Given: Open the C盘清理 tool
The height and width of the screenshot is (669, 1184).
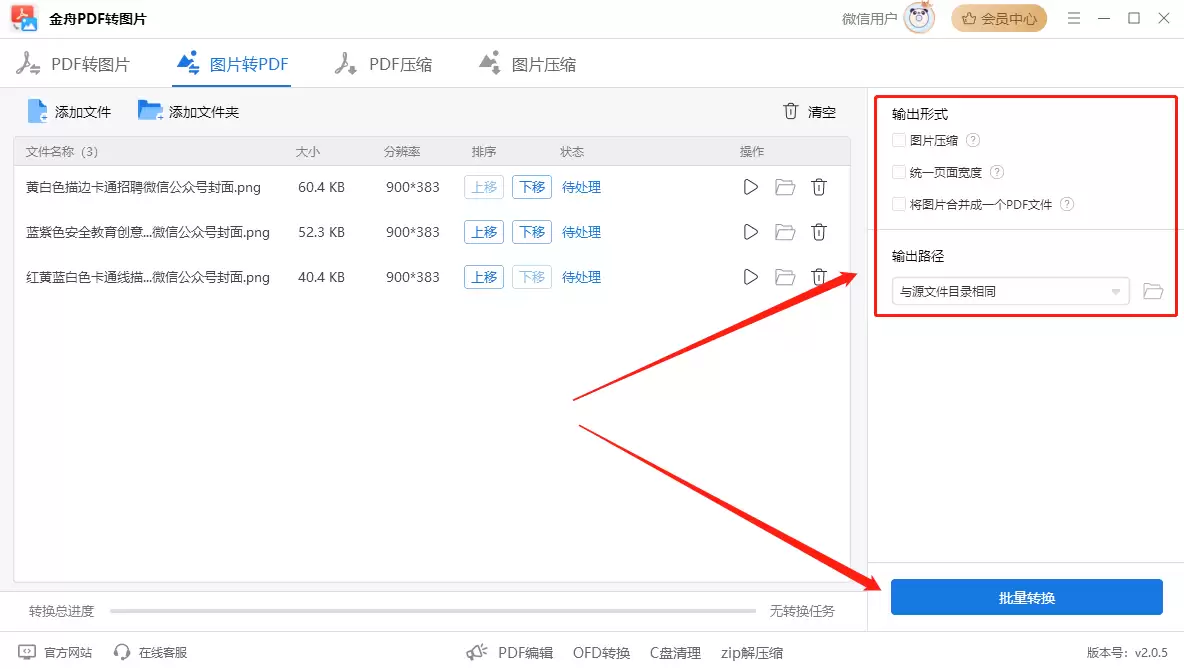Looking at the screenshot, I should pyautogui.click(x=675, y=651).
